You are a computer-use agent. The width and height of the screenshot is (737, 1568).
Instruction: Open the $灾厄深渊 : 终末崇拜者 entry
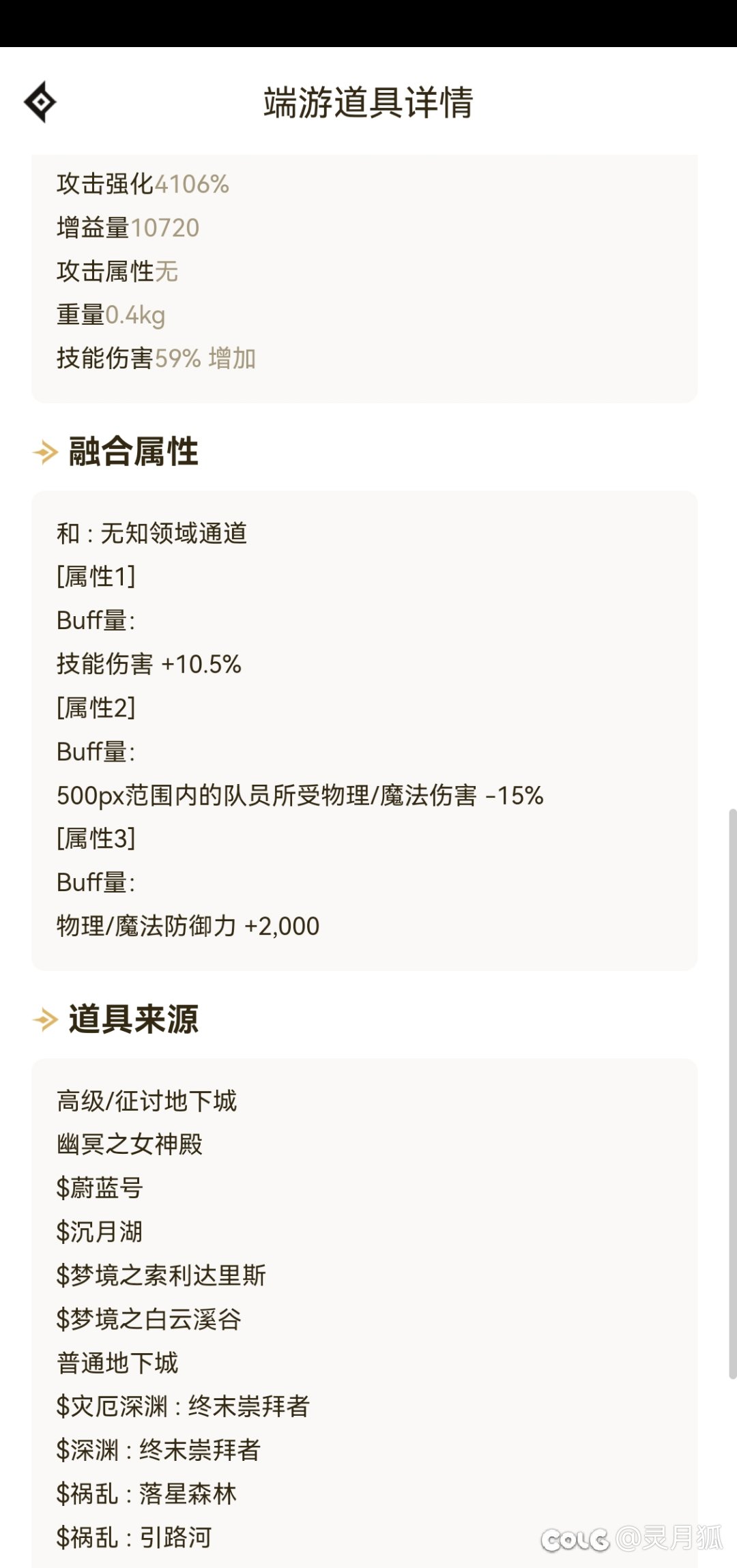click(x=183, y=1406)
